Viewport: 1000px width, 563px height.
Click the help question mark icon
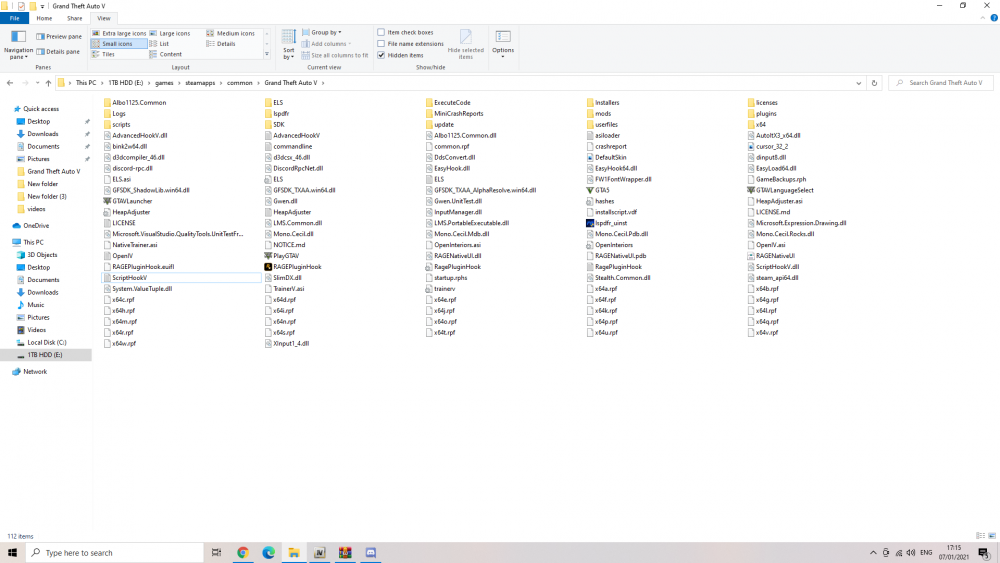(994, 18)
